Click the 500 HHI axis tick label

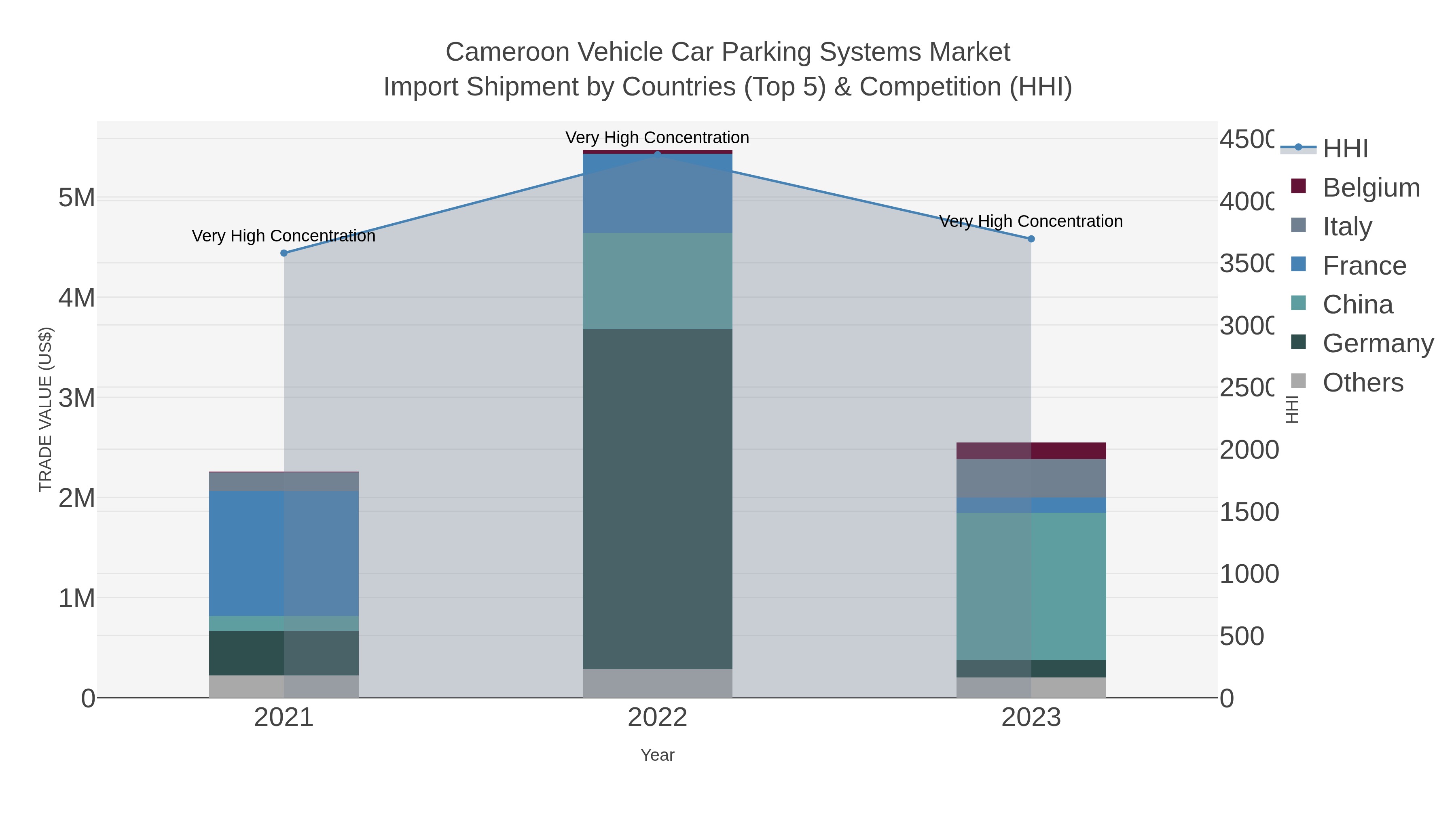pyautogui.click(x=1242, y=637)
